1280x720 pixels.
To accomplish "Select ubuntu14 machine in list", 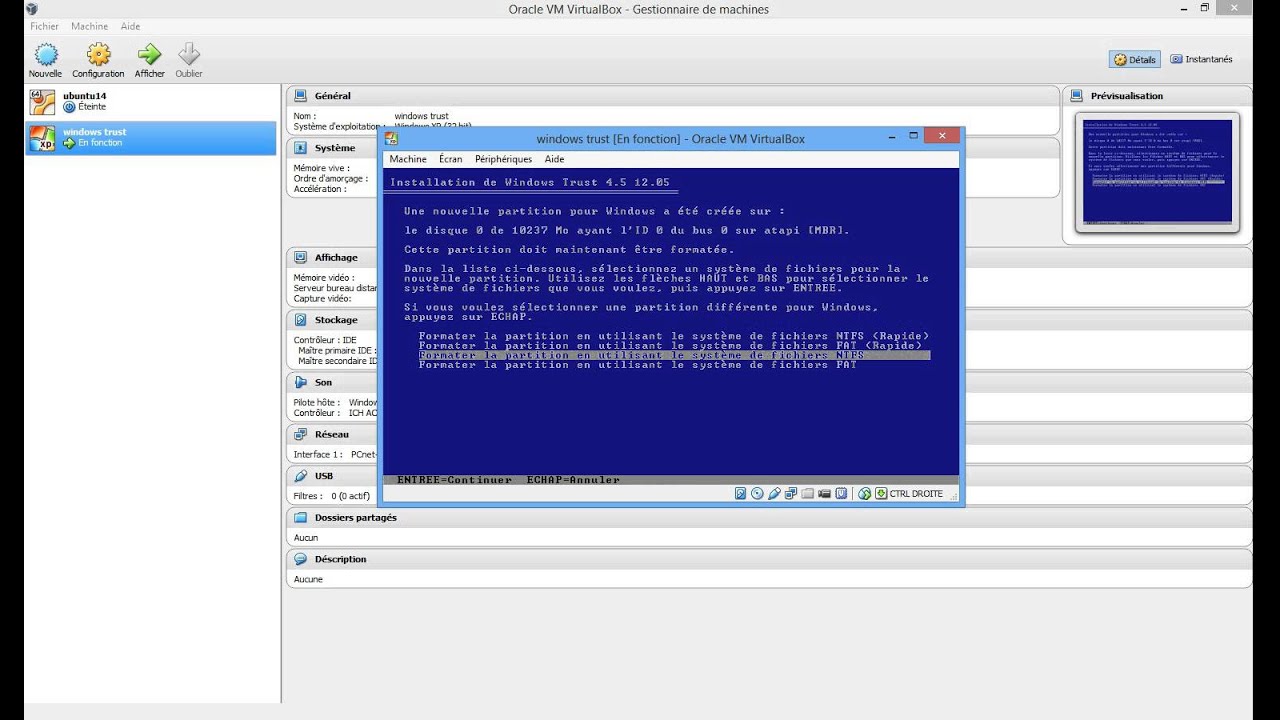I will coord(151,101).
